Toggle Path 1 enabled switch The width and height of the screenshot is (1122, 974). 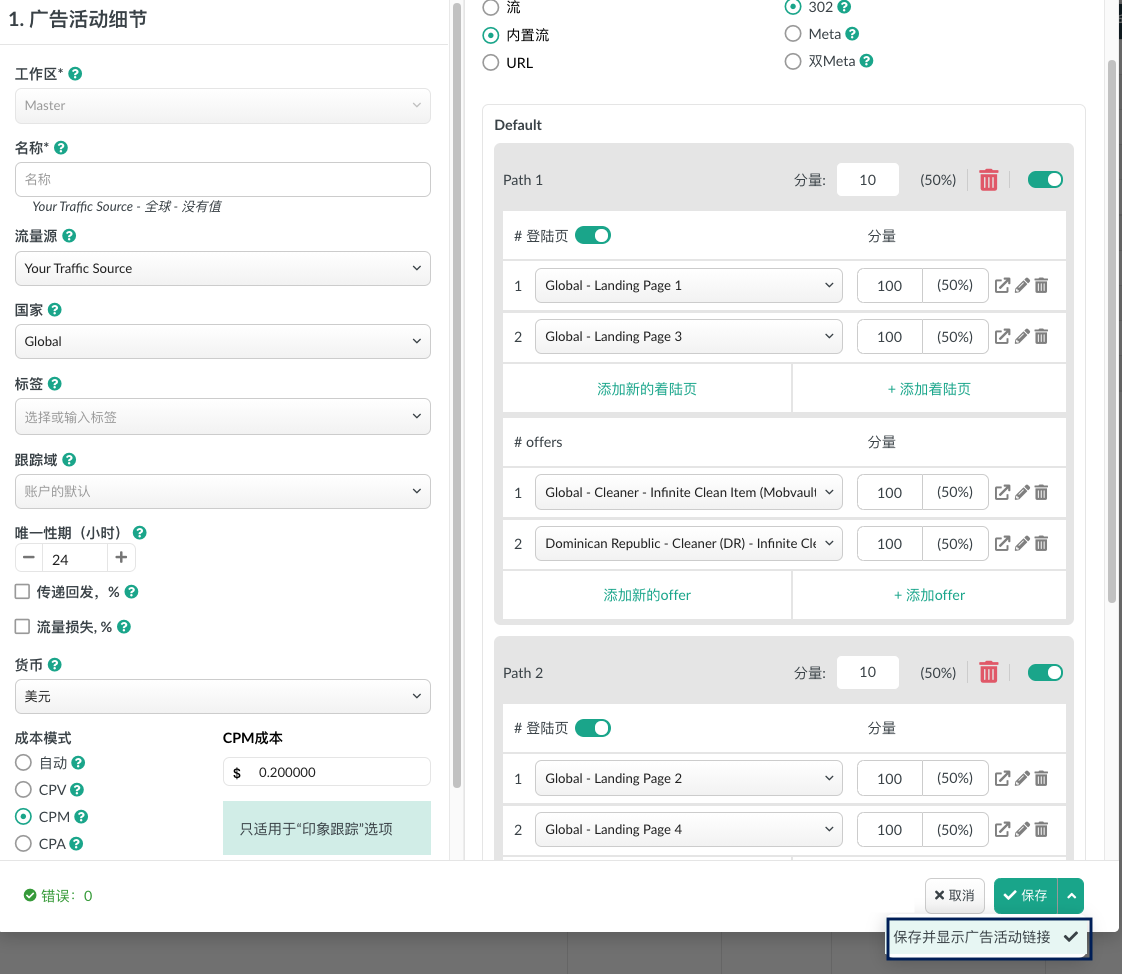tap(1045, 180)
